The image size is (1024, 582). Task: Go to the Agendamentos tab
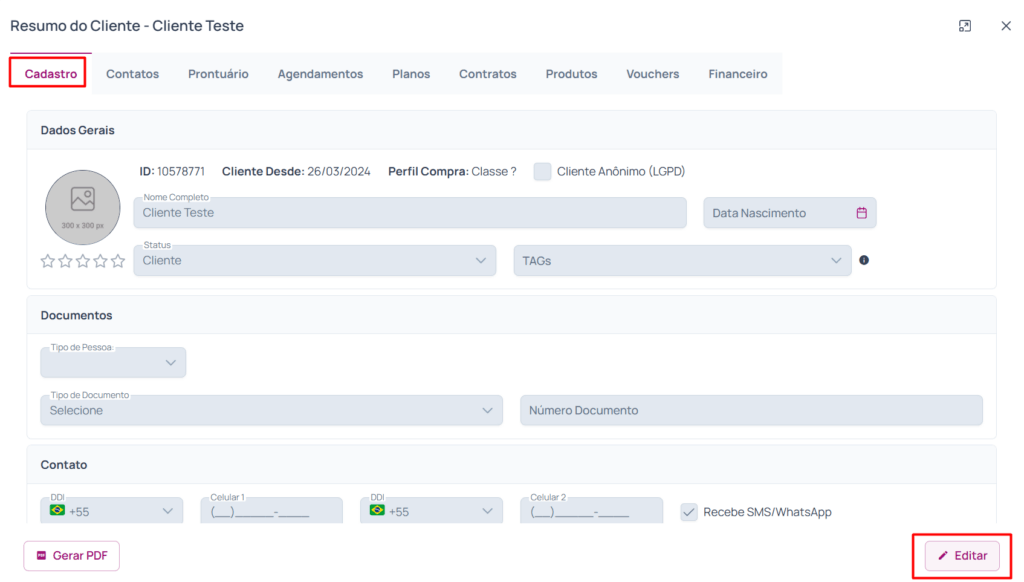(320, 74)
